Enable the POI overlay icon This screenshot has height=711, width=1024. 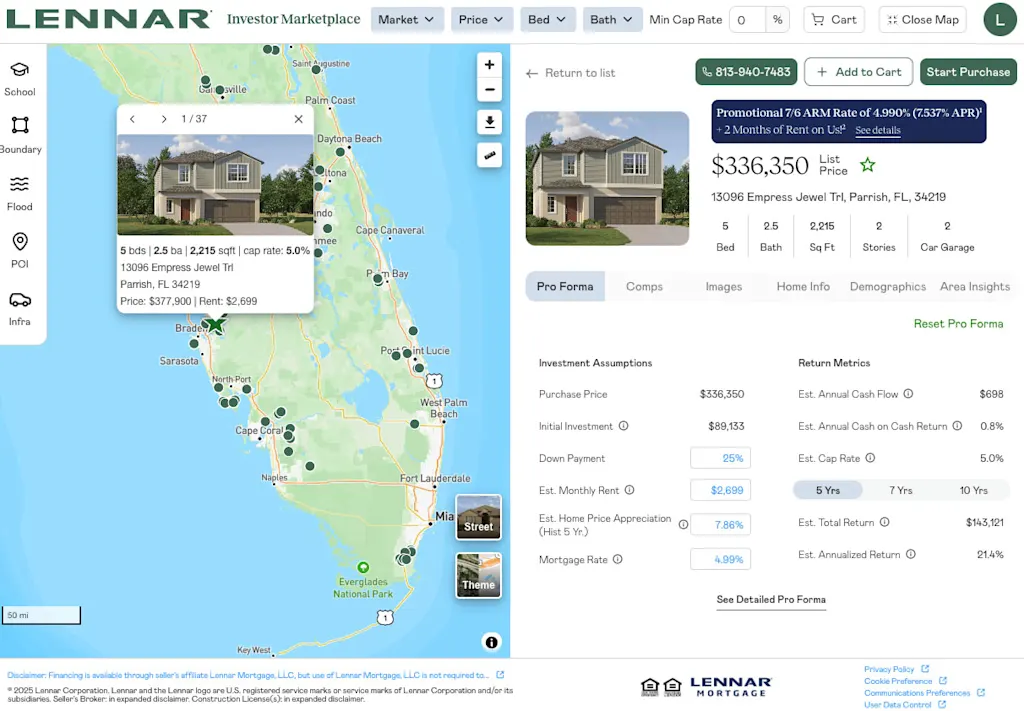tap(20, 246)
